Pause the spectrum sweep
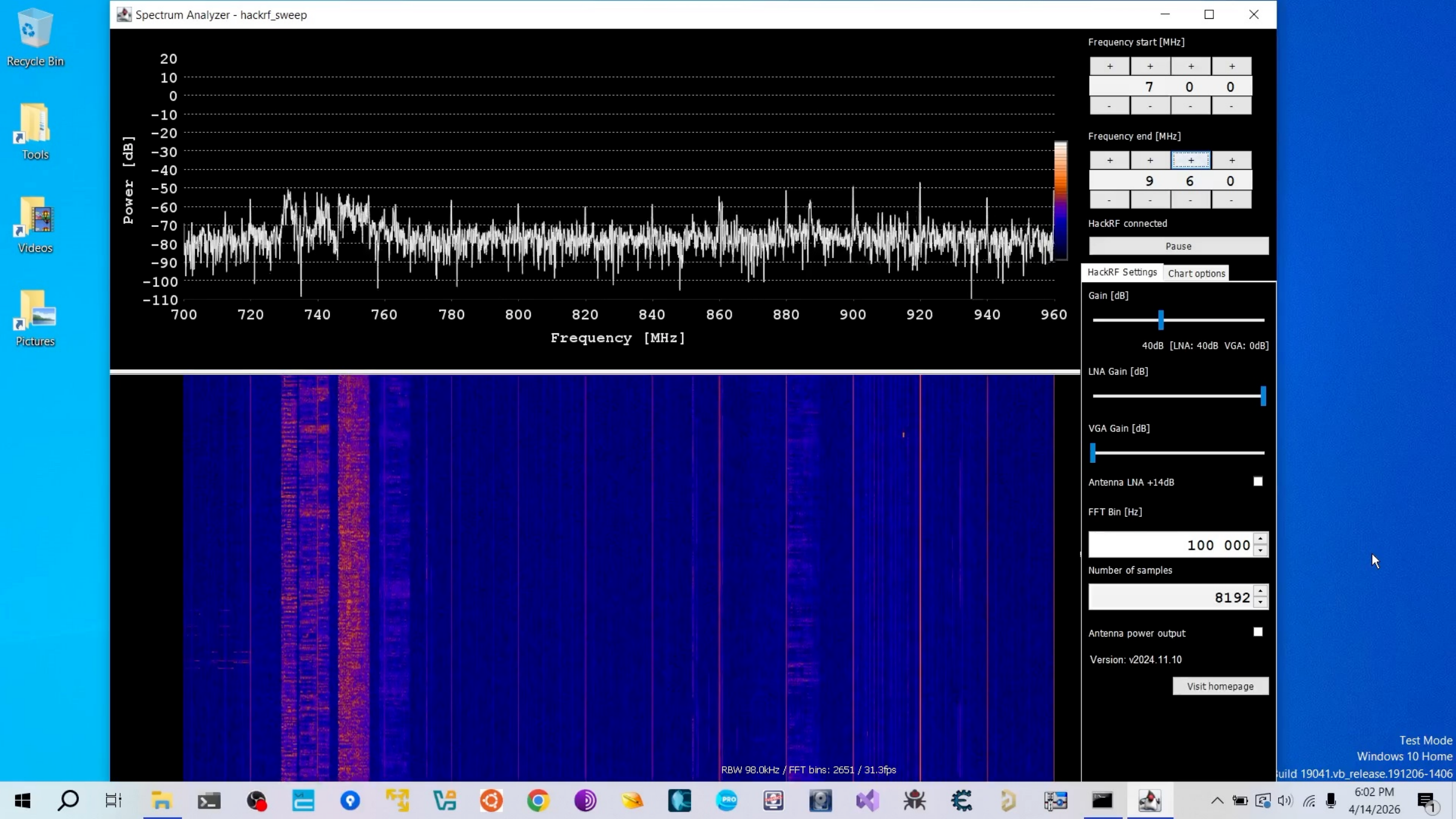The height and width of the screenshot is (819, 1456). point(1179,246)
